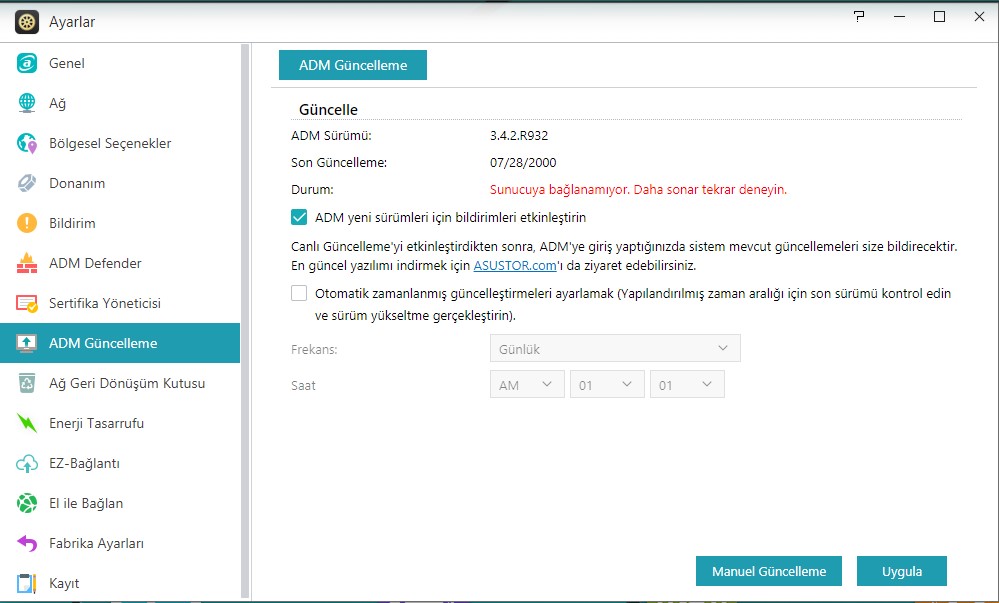
Task: Open the Ağ globe icon
Action: 28,103
